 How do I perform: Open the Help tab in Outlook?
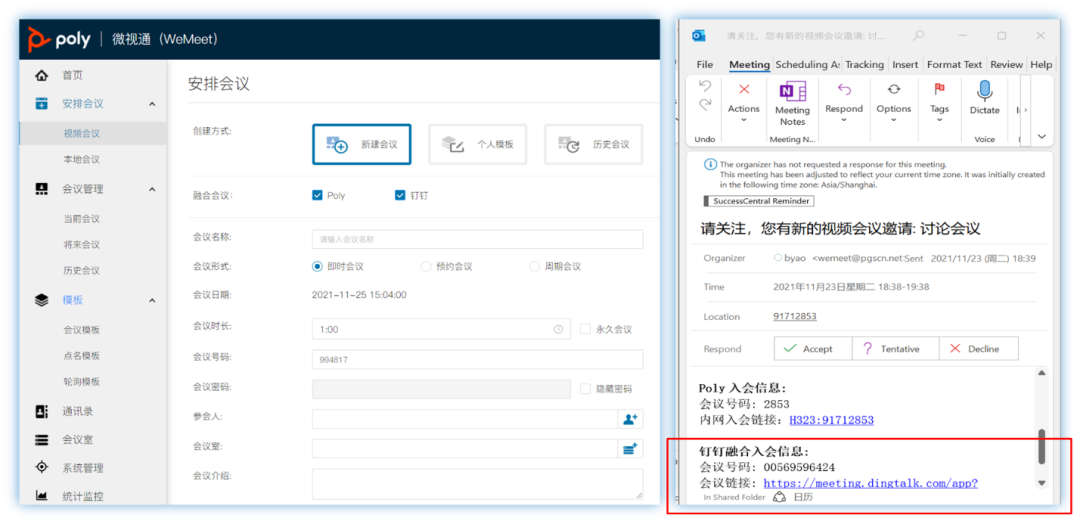(x=1041, y=65)
